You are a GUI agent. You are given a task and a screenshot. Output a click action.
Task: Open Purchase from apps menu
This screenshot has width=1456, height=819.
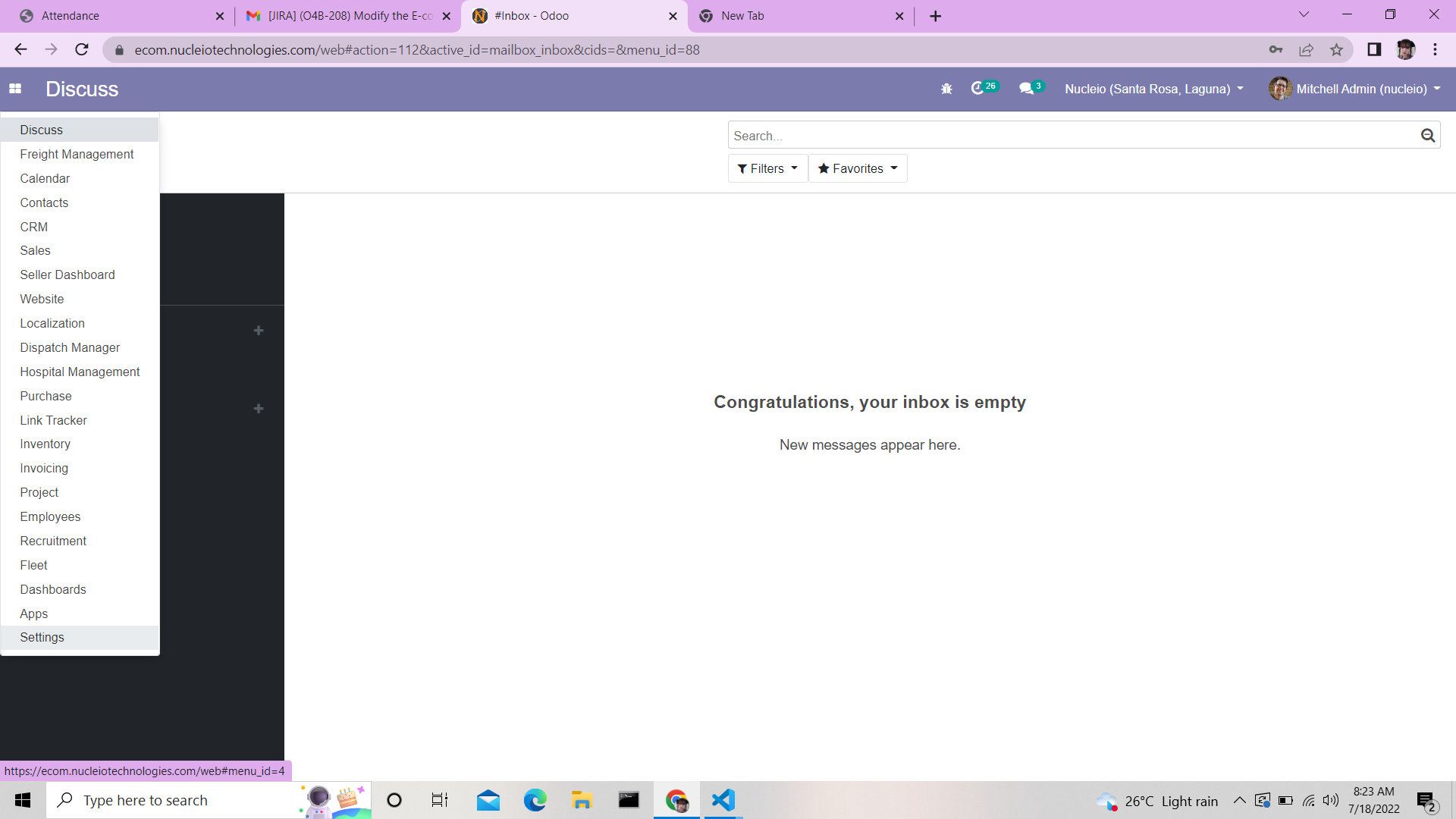(x=80, y=396)
